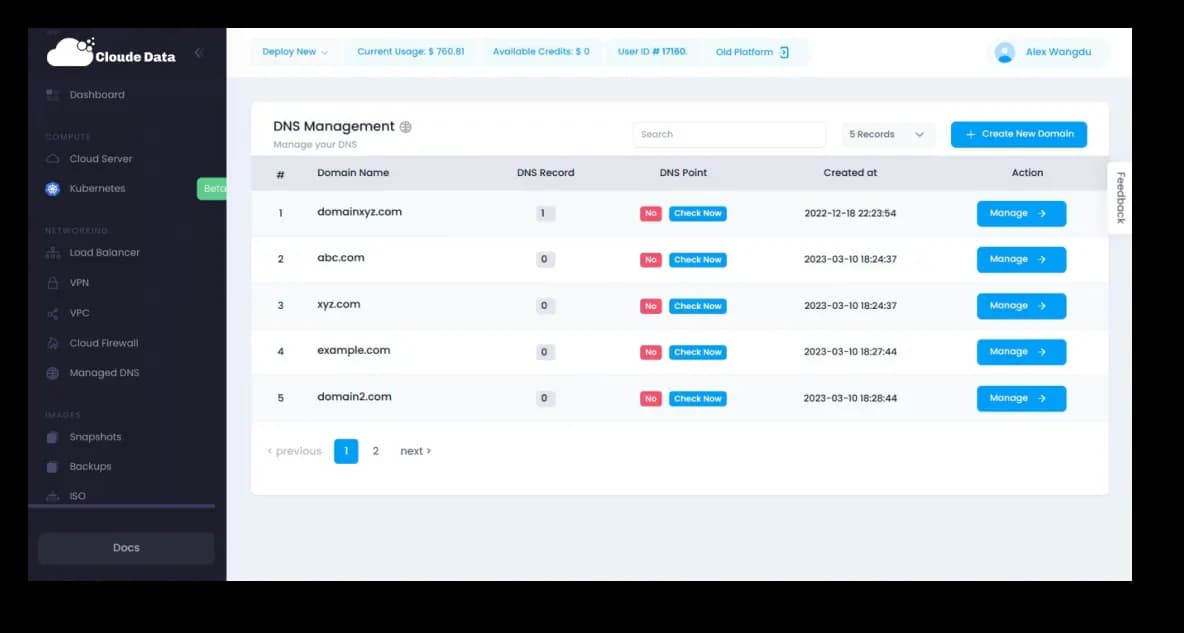1184x633 pixels.
Task: Click the Current Usage $ 760.81 indicator
Action: click(x=411, y=52)
